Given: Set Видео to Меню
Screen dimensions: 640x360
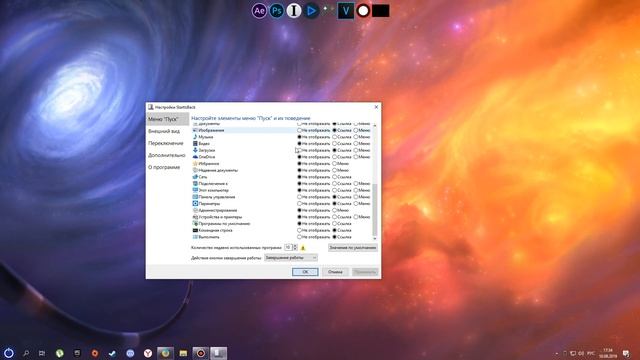Looking at the screenshot, I should click(356, 143).
